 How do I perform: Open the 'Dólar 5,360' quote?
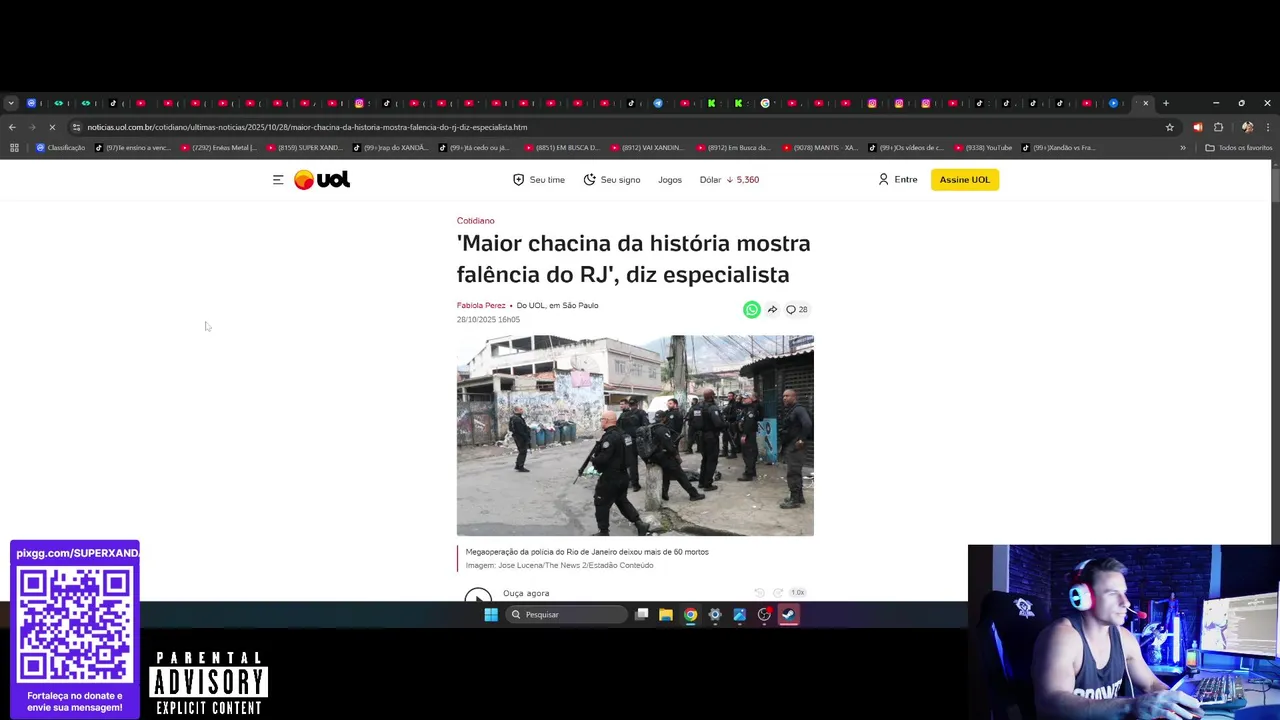coord(729,180)
